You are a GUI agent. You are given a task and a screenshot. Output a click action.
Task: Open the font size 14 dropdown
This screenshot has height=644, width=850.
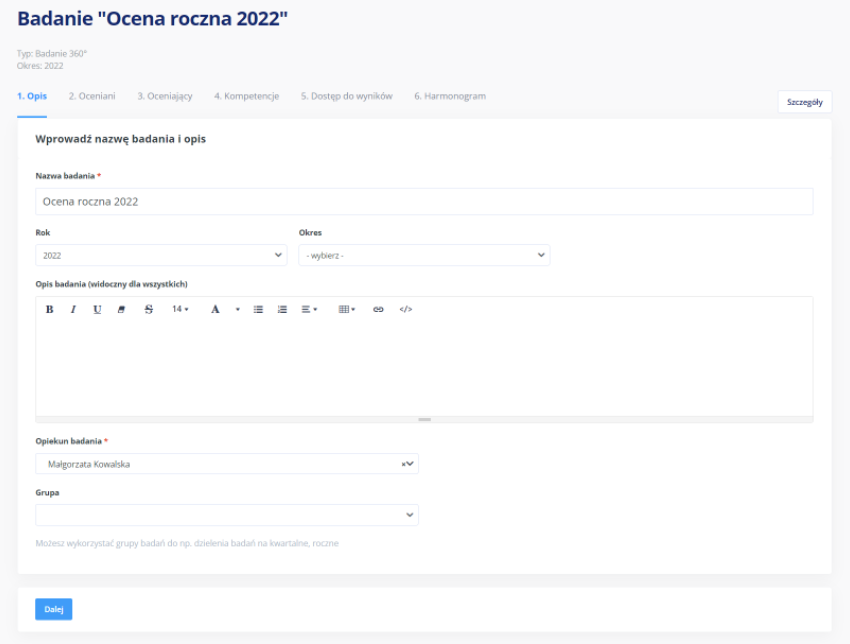point(180,309)
